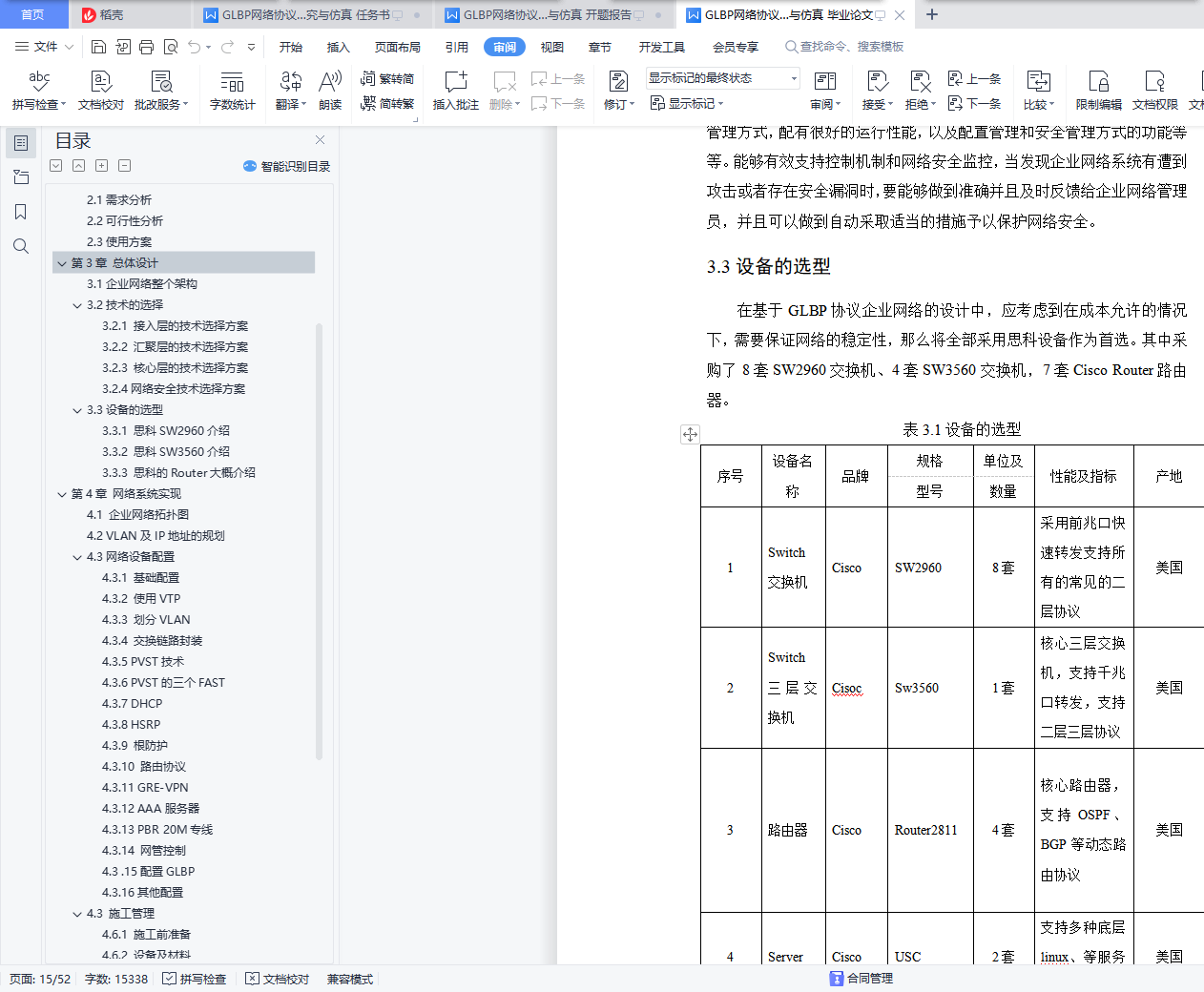Viewport: 1204px width, 992px height.
Task: Open print preview icon
Action: coord(171,47)
